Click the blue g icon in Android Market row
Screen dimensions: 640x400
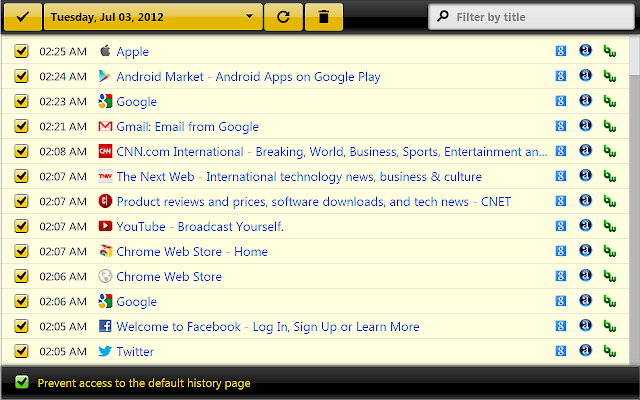pos(561,76)
